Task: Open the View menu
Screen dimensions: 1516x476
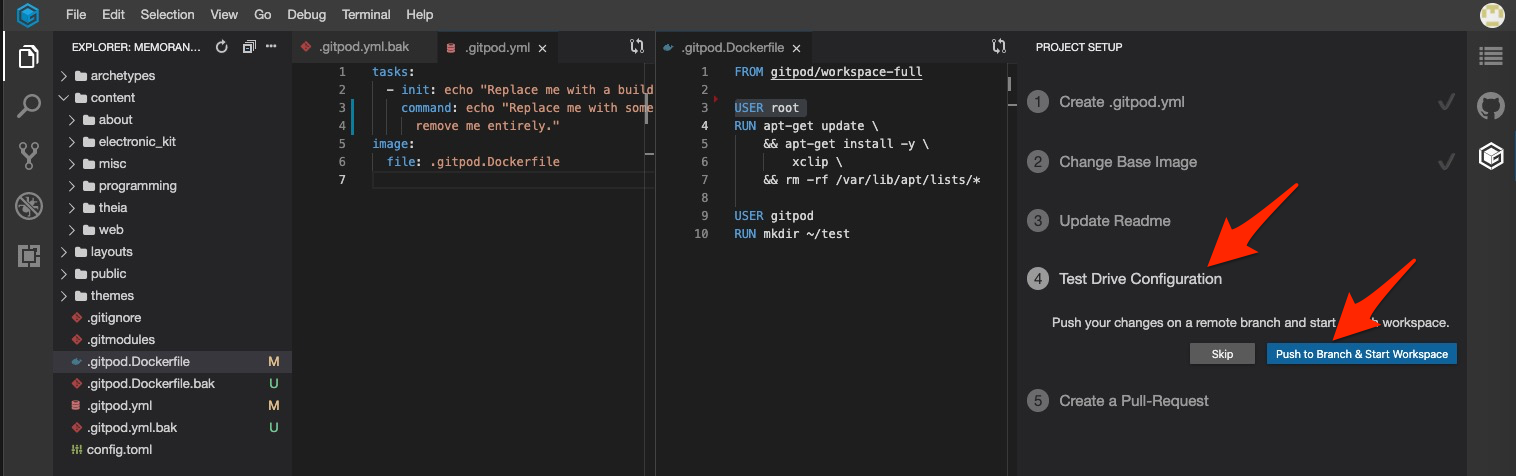Action: tap(224, 15)
